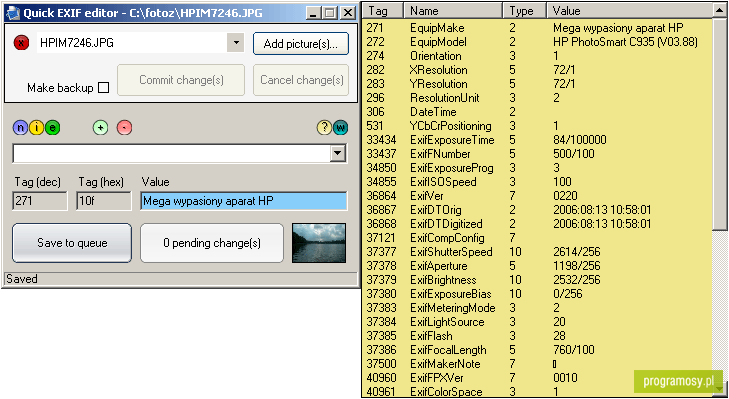
Task: Click the Quick EXIF editor title bar icon
Action: (x=13, y=13)
